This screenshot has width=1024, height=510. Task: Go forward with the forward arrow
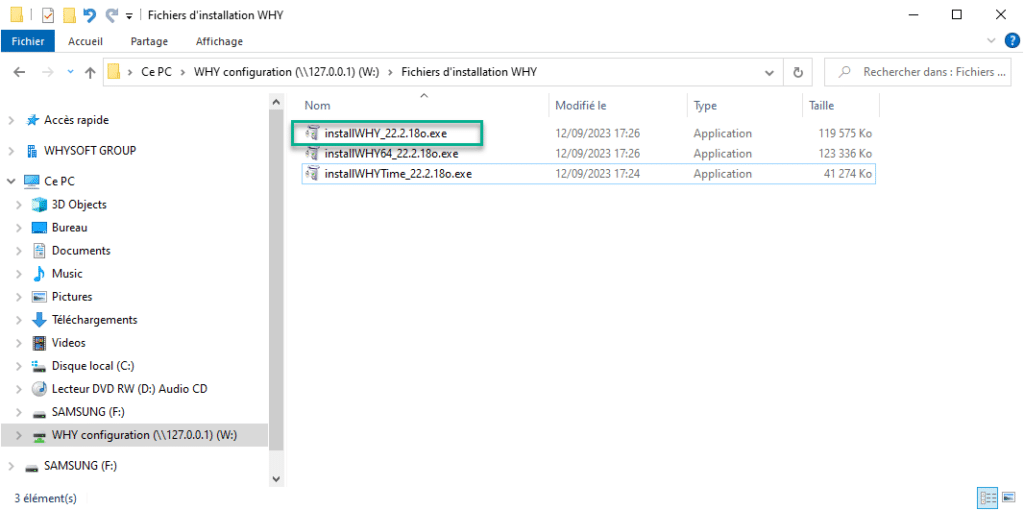pos(48,72)
